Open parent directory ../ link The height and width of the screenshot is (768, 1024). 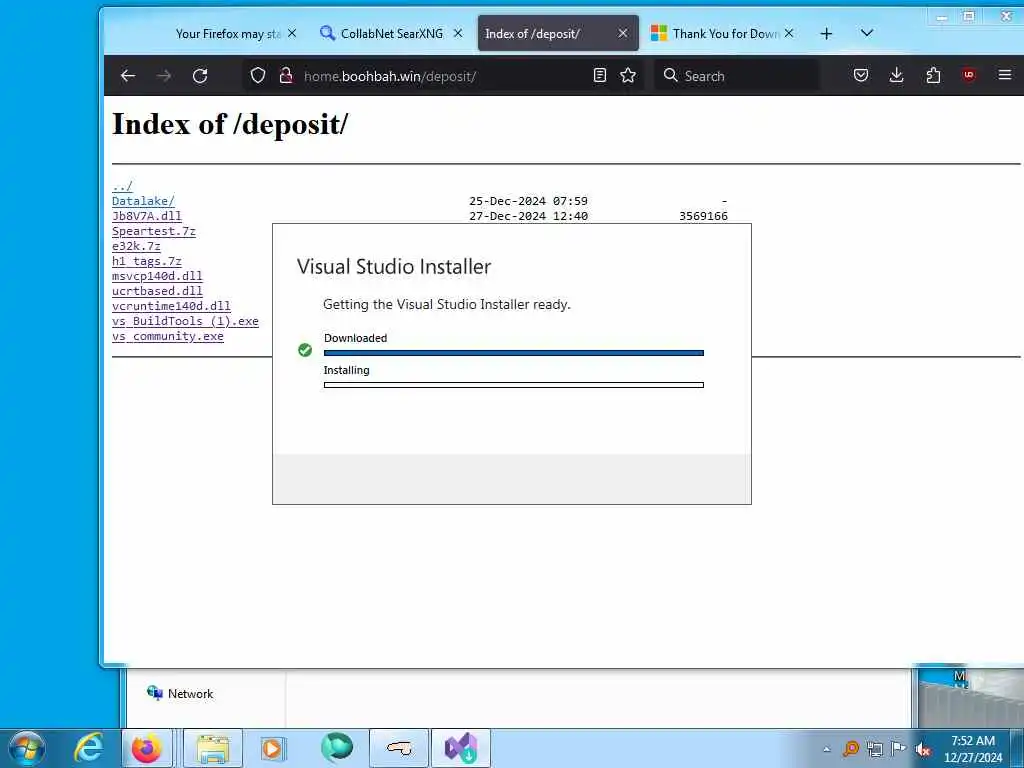point(122,186)
